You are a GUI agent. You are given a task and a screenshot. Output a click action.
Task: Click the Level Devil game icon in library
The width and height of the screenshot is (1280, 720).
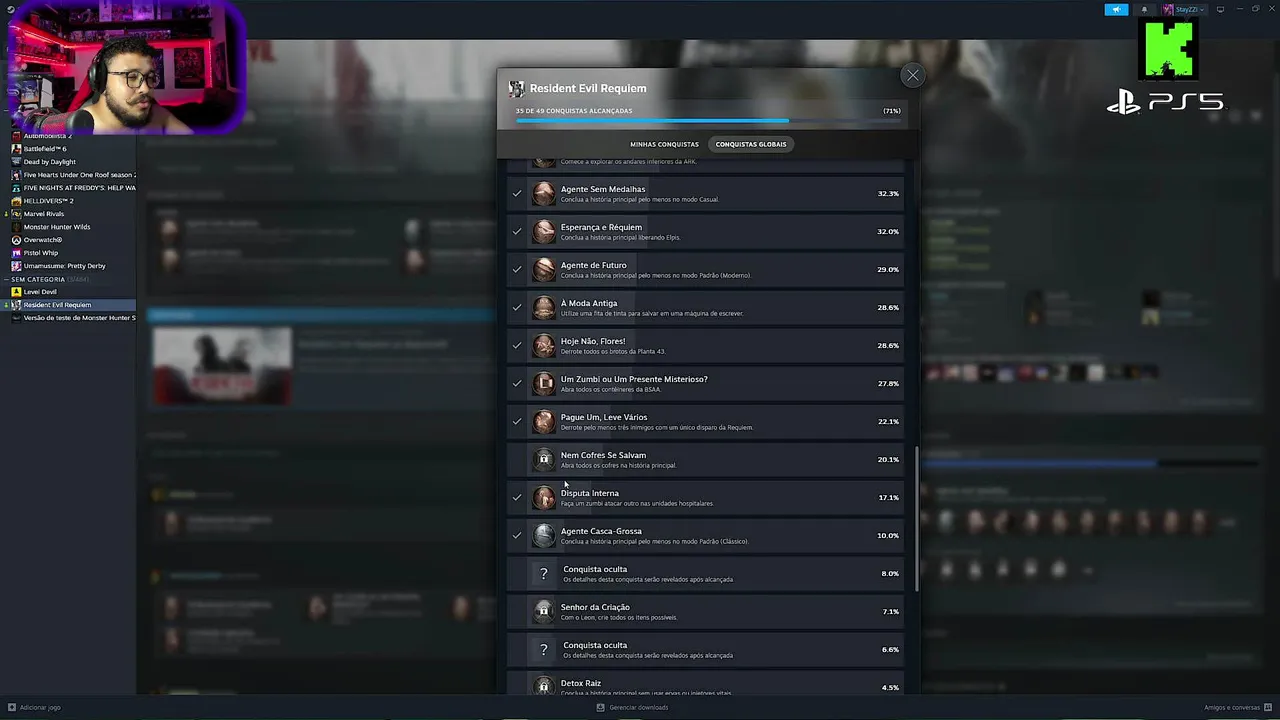click(x=16, y=292)
